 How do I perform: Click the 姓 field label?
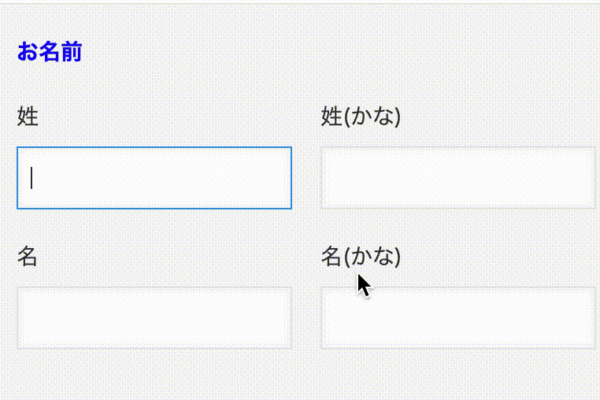tap(28, 117)
